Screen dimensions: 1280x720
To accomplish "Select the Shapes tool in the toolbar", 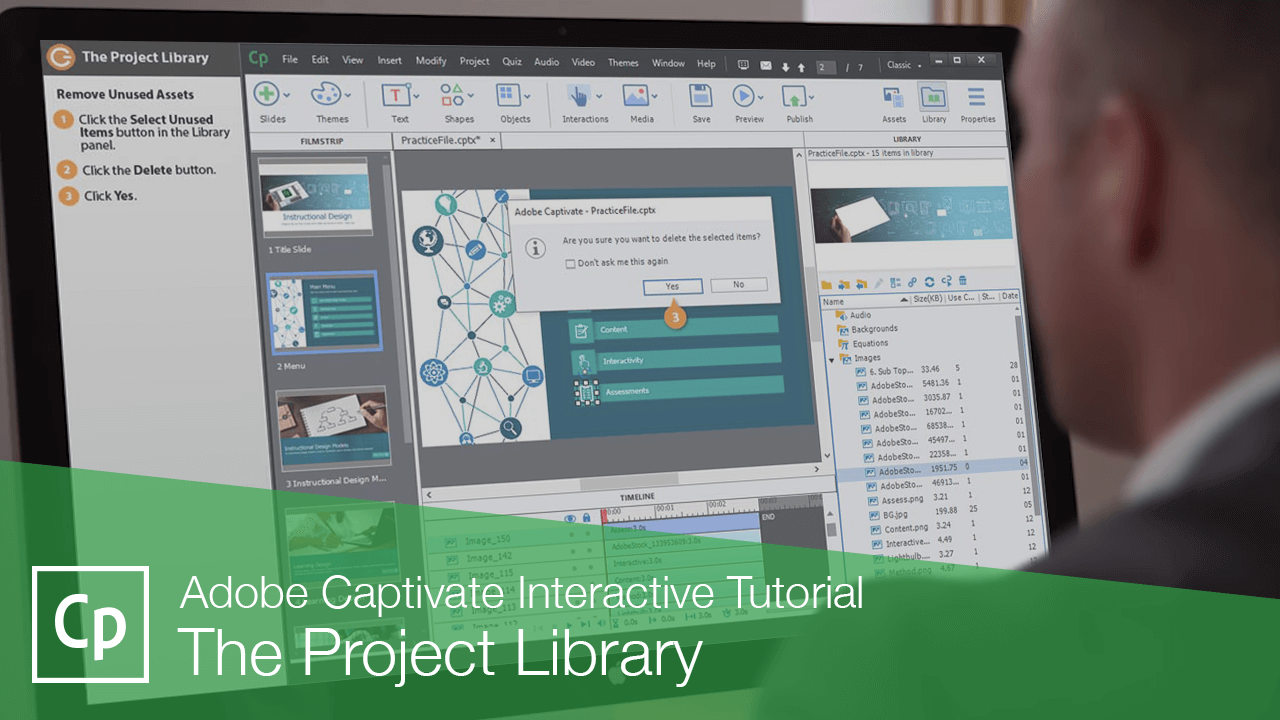I will click(x=453, y=97).
